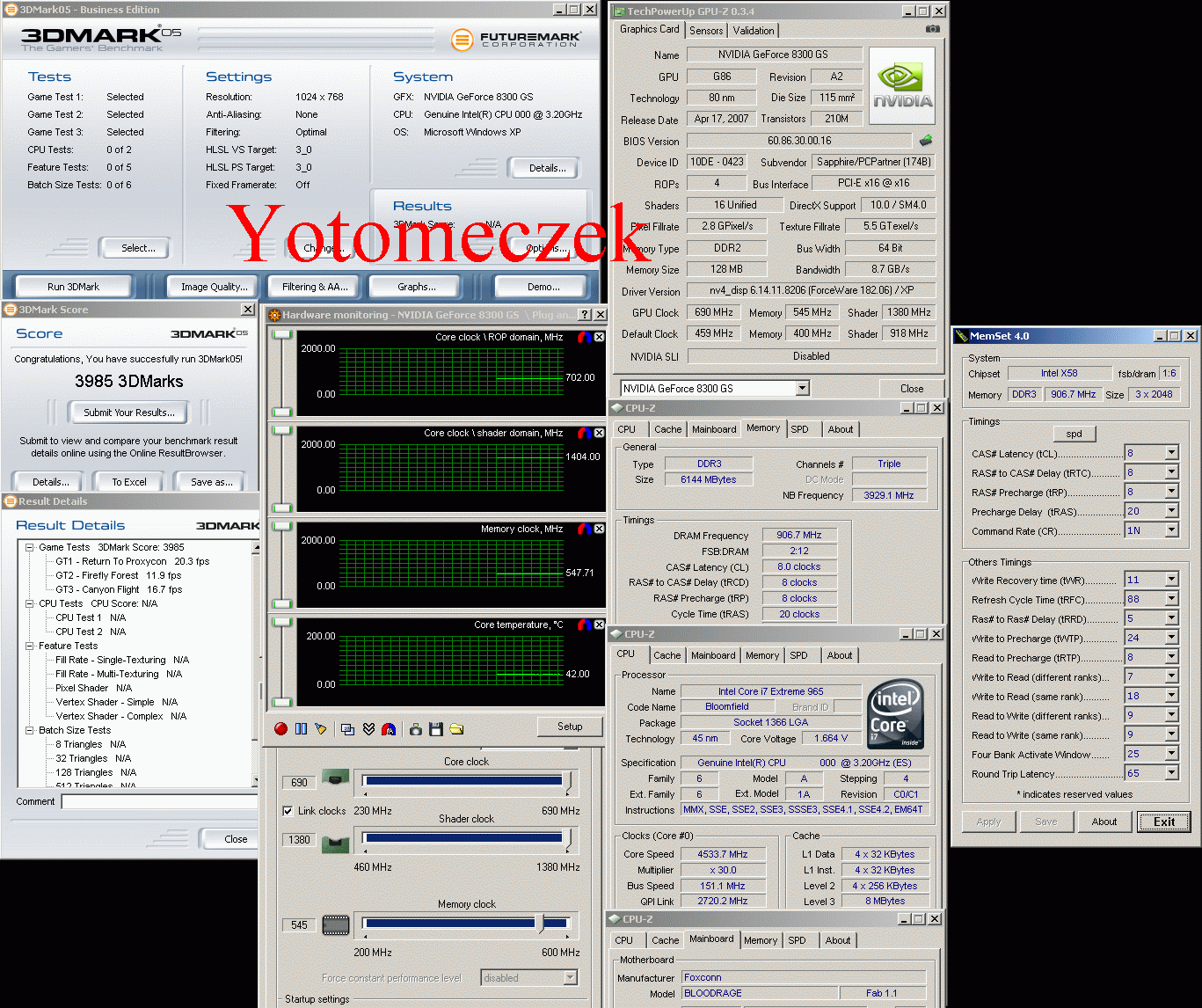
Task: Open SPD tab in CPU-Z window showing Timings
Action: (799, 429)
